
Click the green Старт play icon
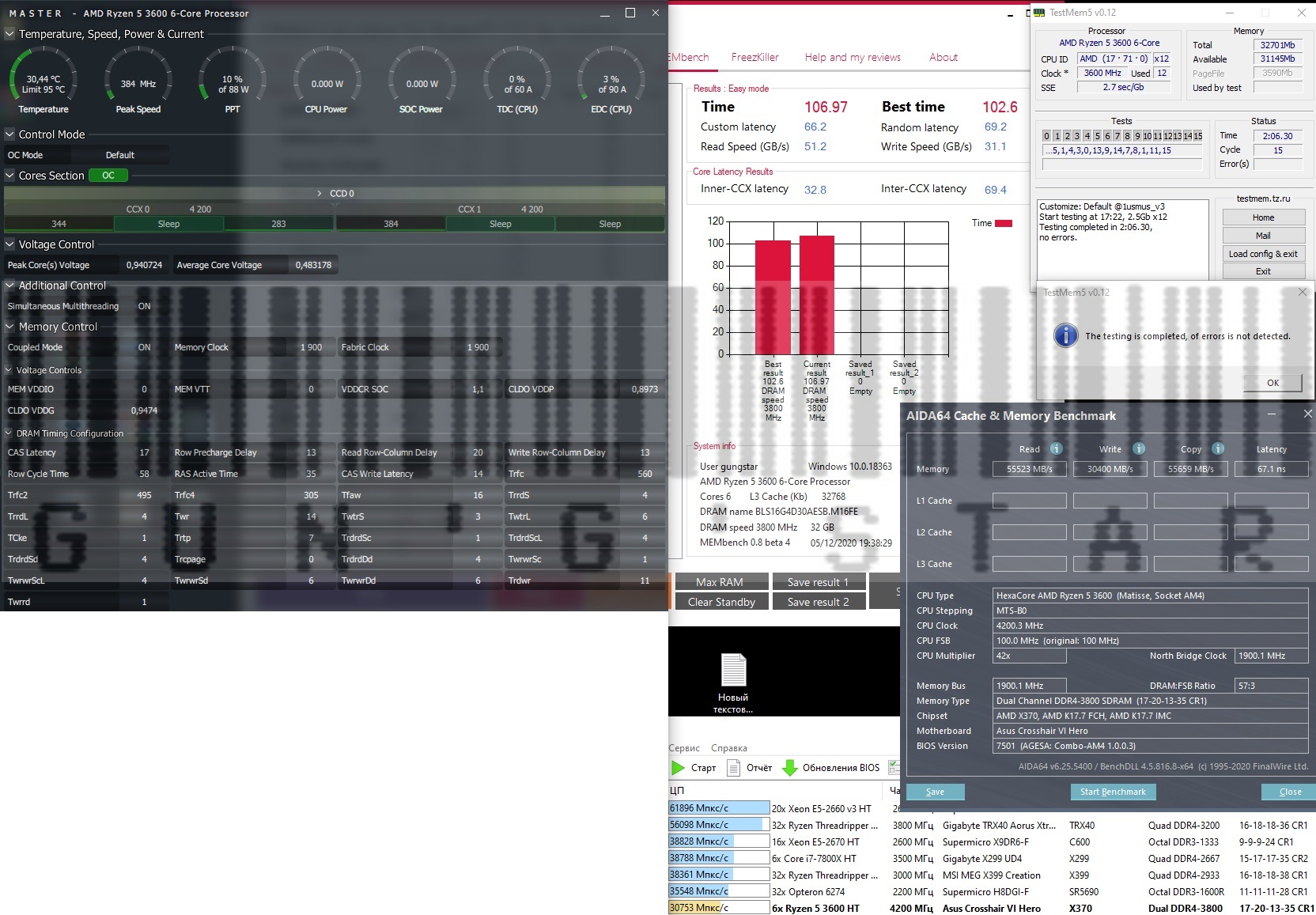(x=678, y=767)
